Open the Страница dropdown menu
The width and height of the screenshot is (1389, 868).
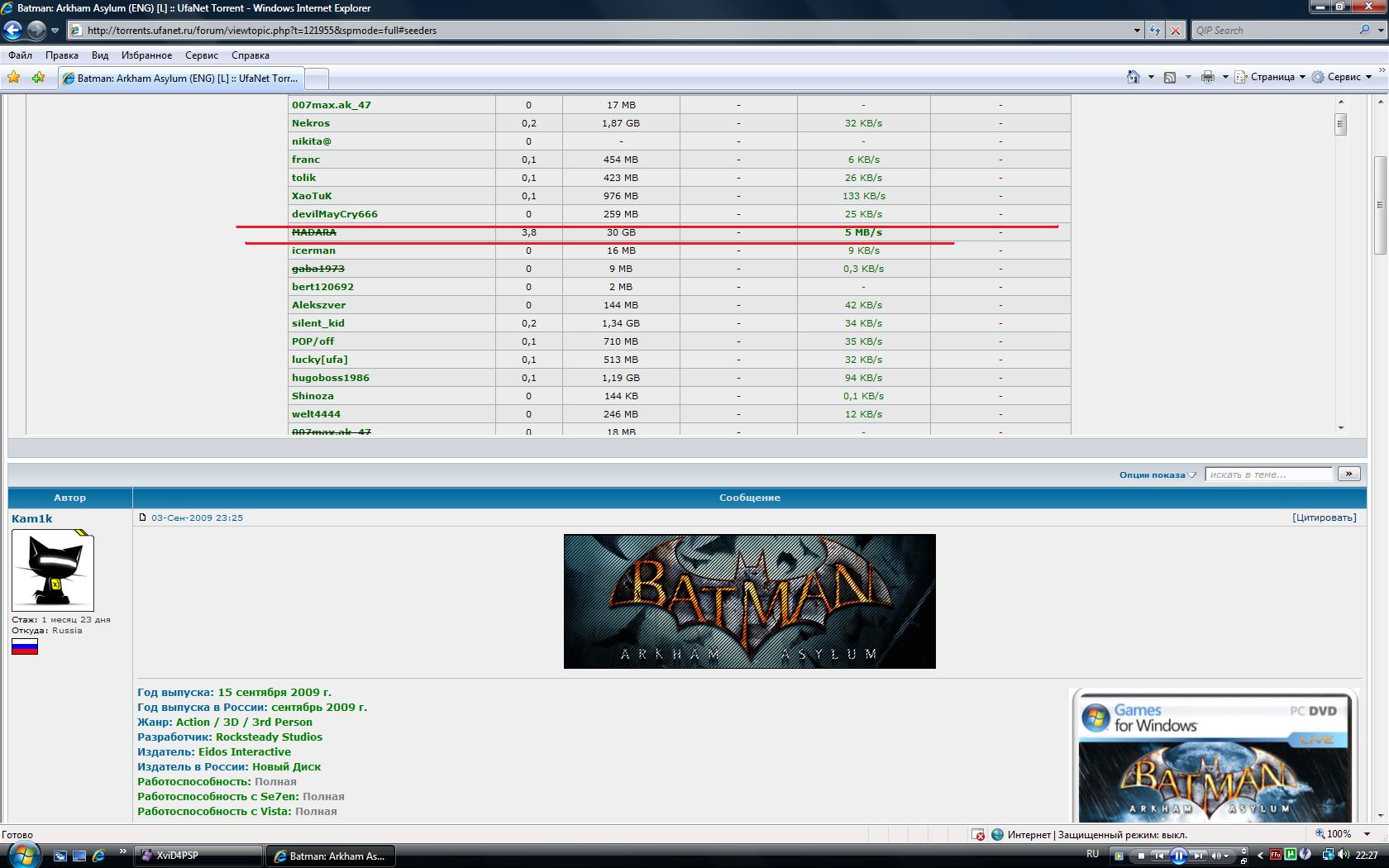(x=1270, y=77)
